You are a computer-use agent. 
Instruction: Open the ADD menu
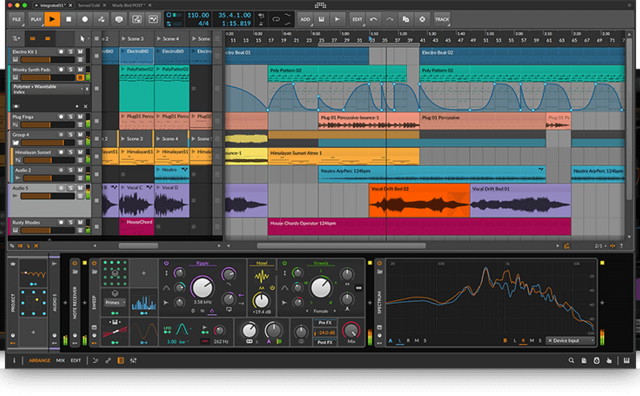pyautogui.click(x=305, y=19)
